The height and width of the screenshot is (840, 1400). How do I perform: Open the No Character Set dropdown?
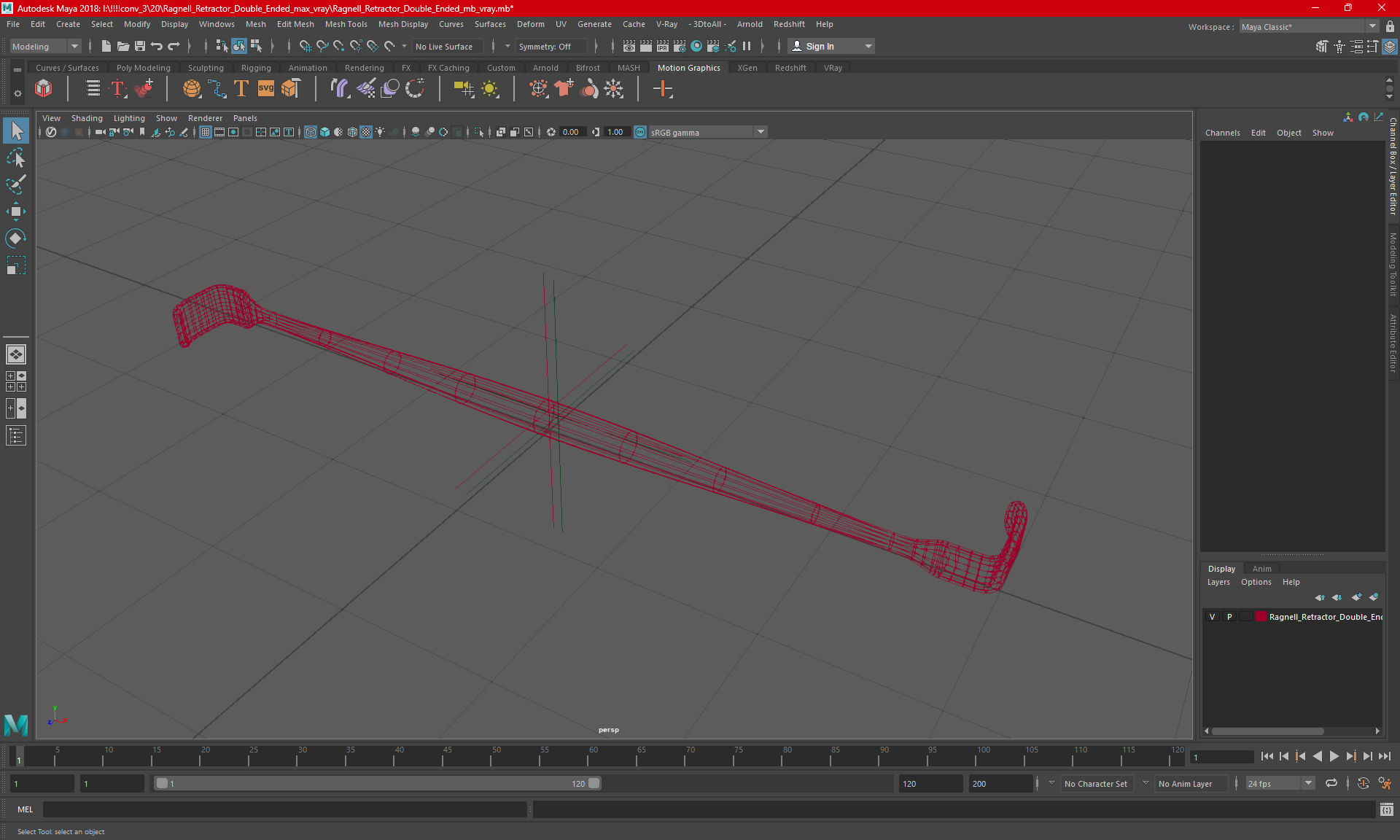click(x=1095, y=784)
